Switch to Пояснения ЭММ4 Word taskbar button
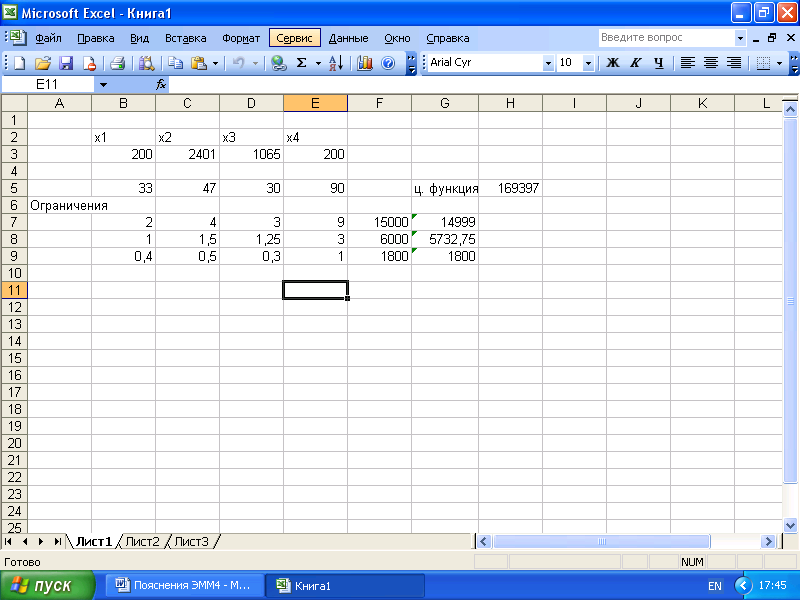The width and height of the screenshot is (800, 600). click(x=185, y=586)
